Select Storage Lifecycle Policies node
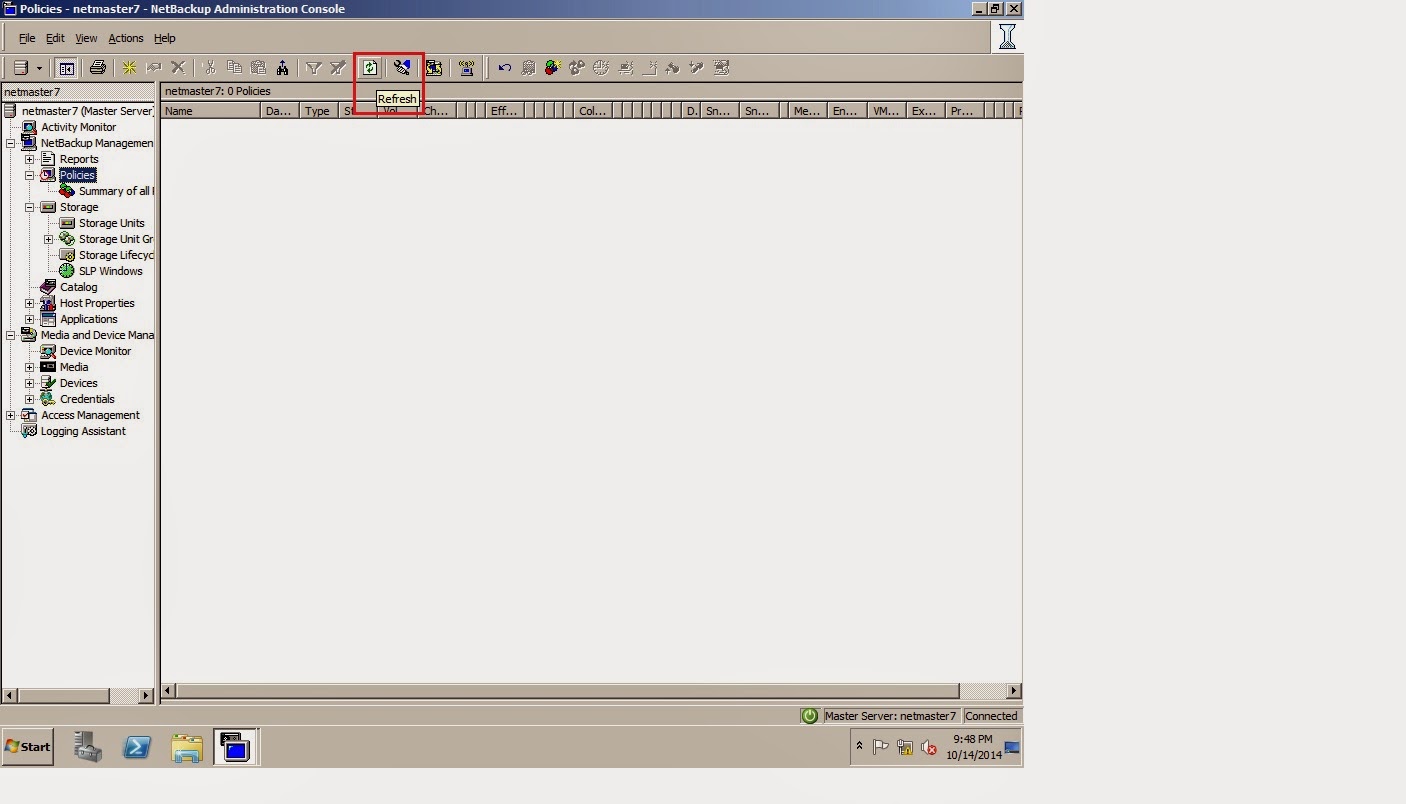1406x804 pixels. 115,255
